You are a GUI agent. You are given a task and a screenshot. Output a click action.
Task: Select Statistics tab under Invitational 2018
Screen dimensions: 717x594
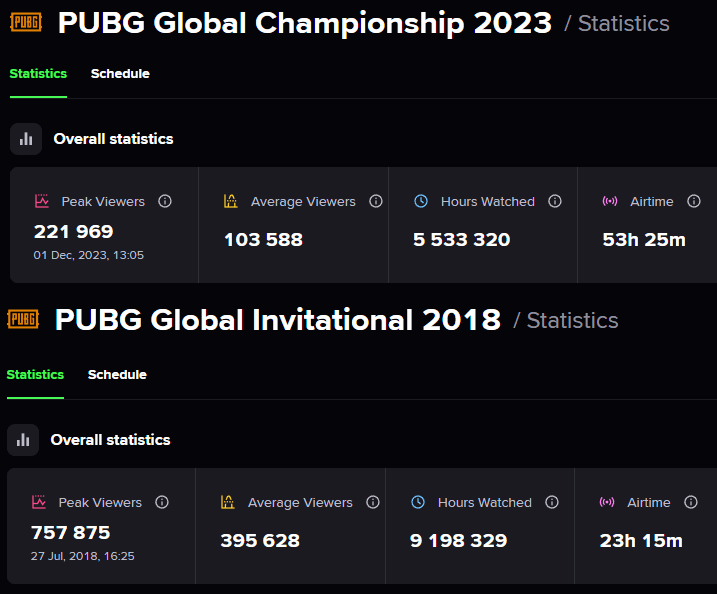click(x=35, y=375)
